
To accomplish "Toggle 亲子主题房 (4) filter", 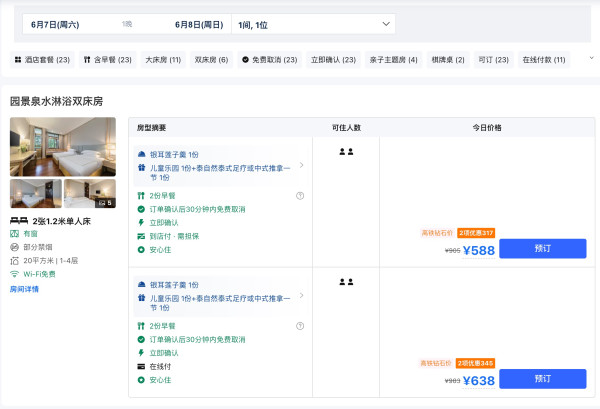I will coord(393,60).
